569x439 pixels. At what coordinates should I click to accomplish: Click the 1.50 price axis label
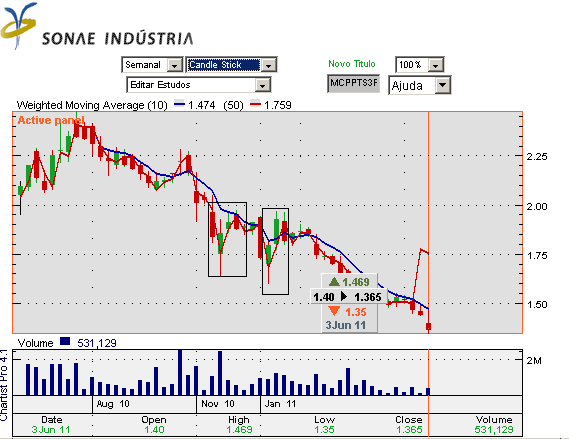point(537,304)
